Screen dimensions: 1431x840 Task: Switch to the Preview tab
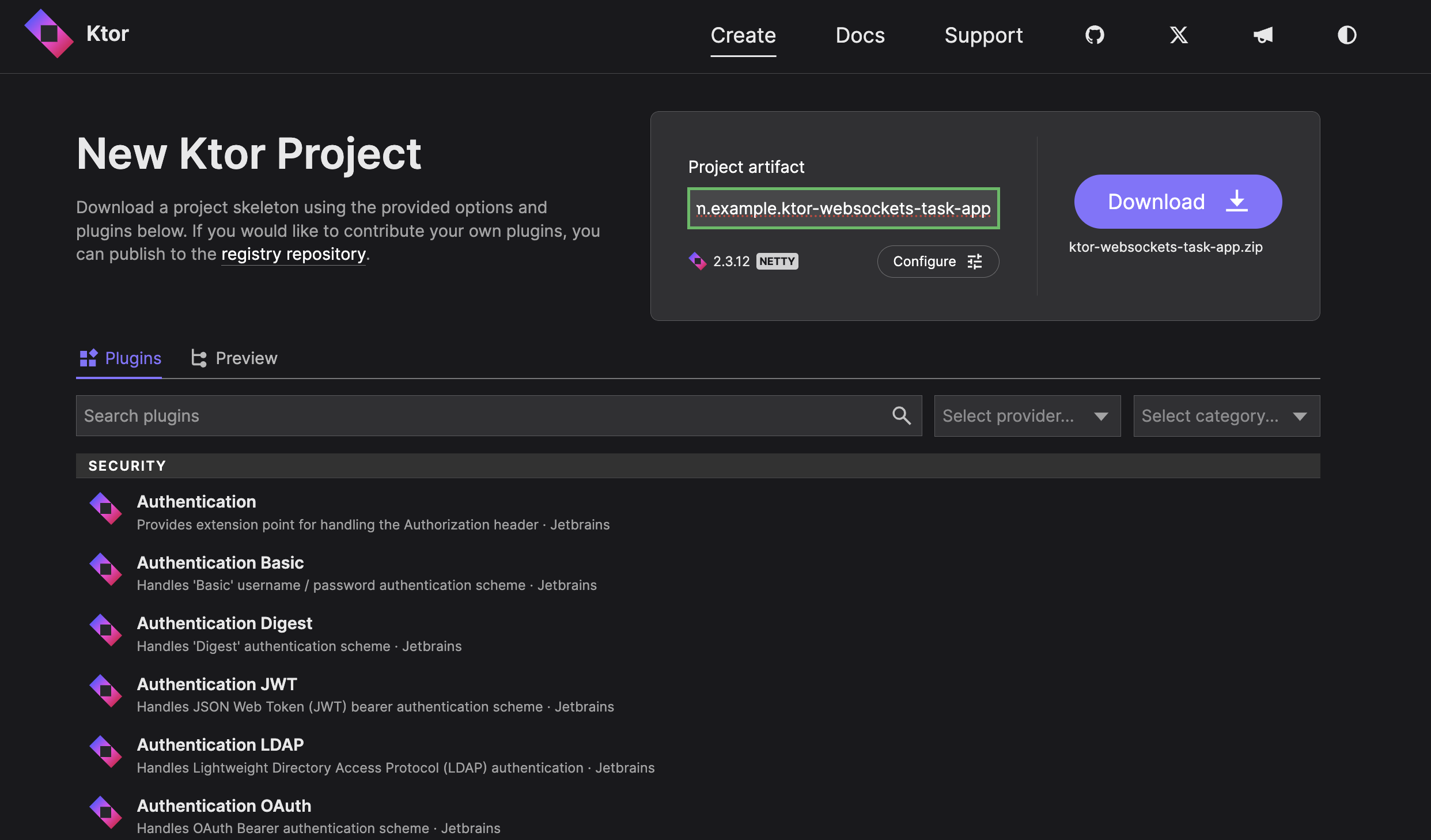(234, 358)
